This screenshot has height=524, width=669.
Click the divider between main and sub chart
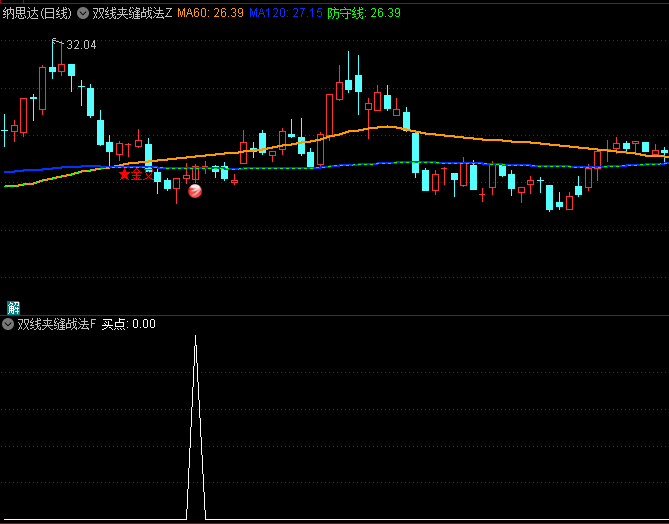pyautogui.click(x=334, y=315)
